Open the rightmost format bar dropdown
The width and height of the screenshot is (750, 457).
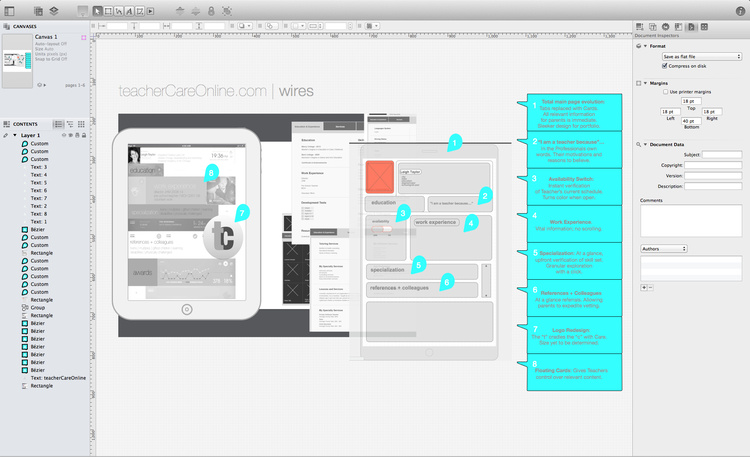(373, 26)
